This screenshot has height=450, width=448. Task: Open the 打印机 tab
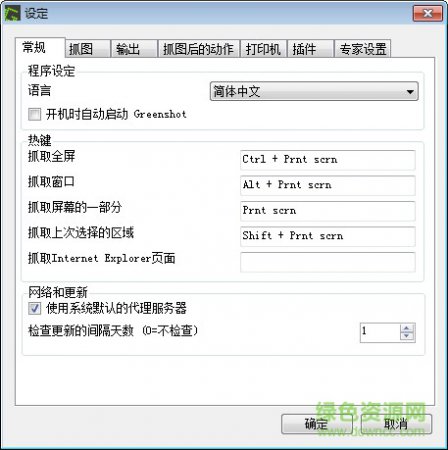click(x=263, y=49)
